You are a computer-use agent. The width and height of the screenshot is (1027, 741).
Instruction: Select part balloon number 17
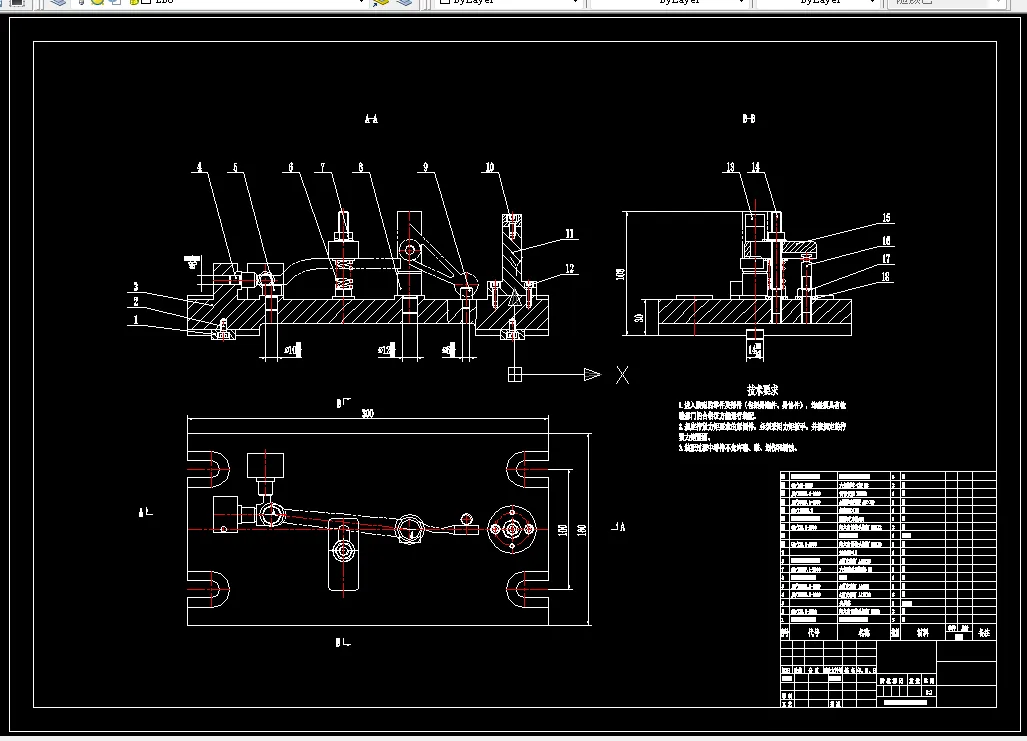(886, 259)
